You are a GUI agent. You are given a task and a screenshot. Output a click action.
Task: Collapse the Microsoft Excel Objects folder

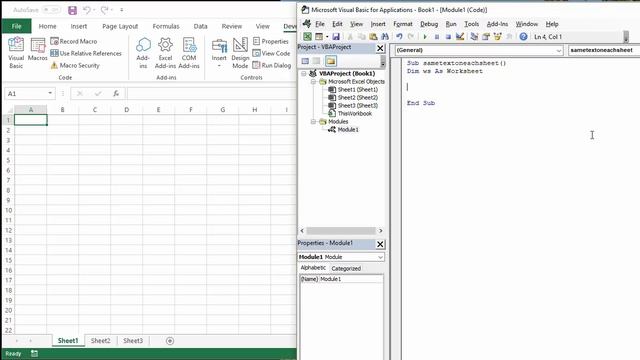[313, 82]
